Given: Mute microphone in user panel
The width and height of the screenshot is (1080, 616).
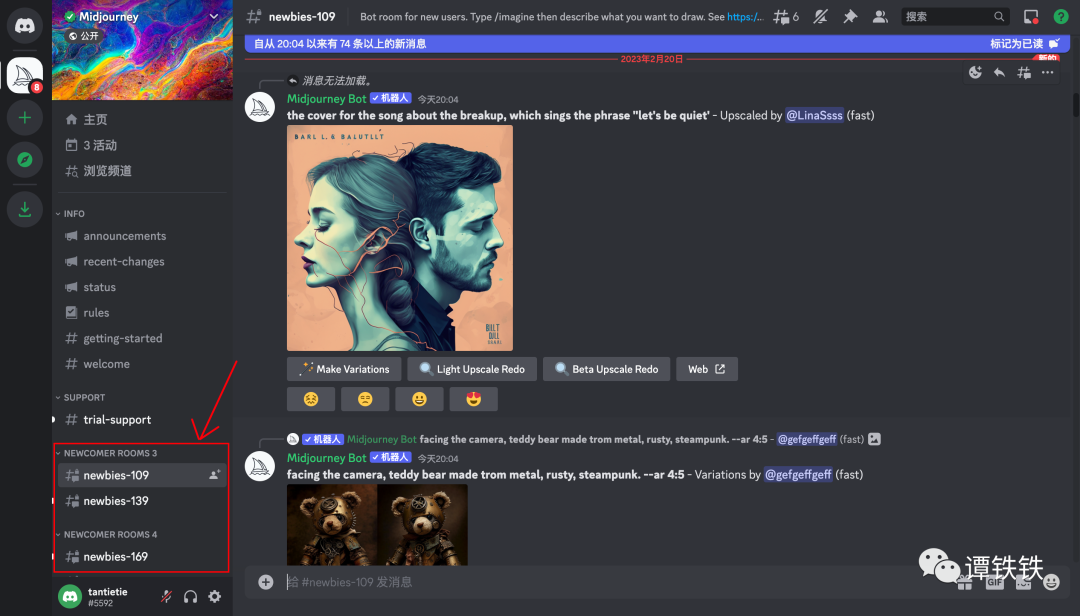Looking at the screenshot, I should (x=166, y=597).
